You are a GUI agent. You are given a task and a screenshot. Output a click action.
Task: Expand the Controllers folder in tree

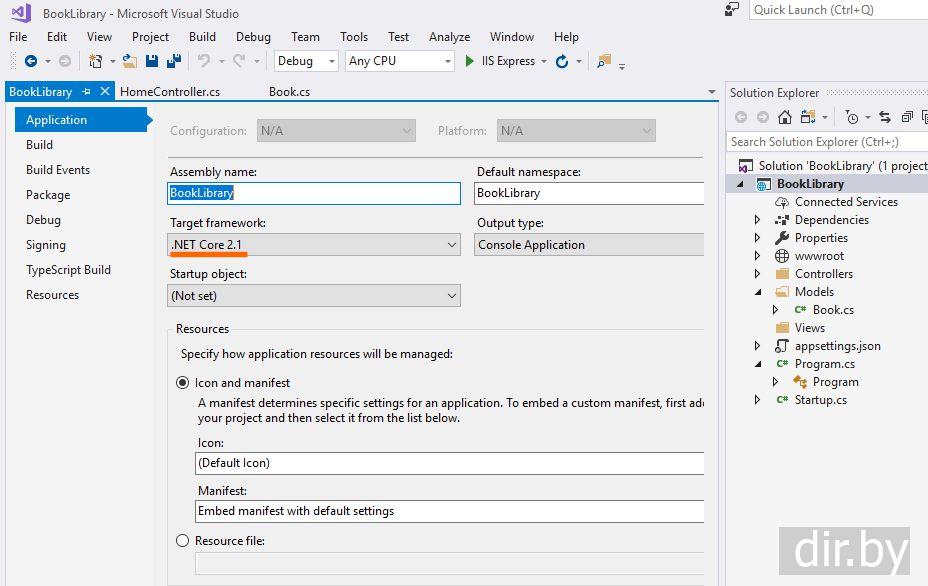coord(758,274)
